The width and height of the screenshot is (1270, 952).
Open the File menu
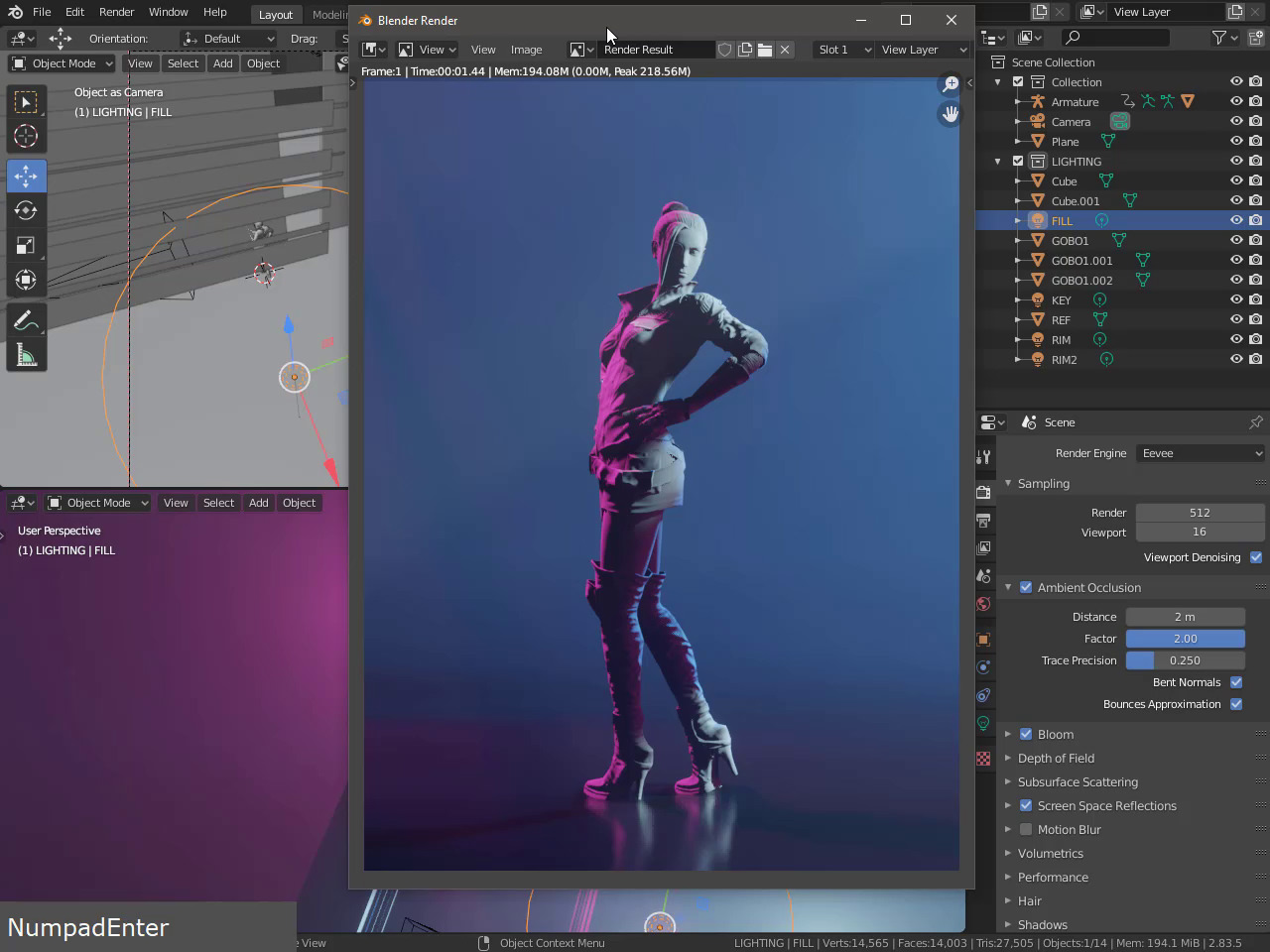point(42,12)
